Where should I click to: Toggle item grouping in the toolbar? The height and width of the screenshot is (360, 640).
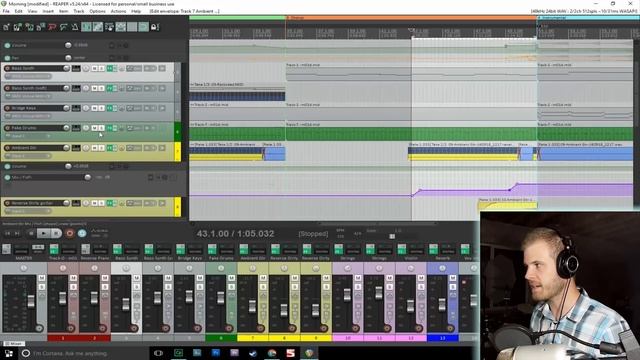pyautogui.click(x=98, y=27)
